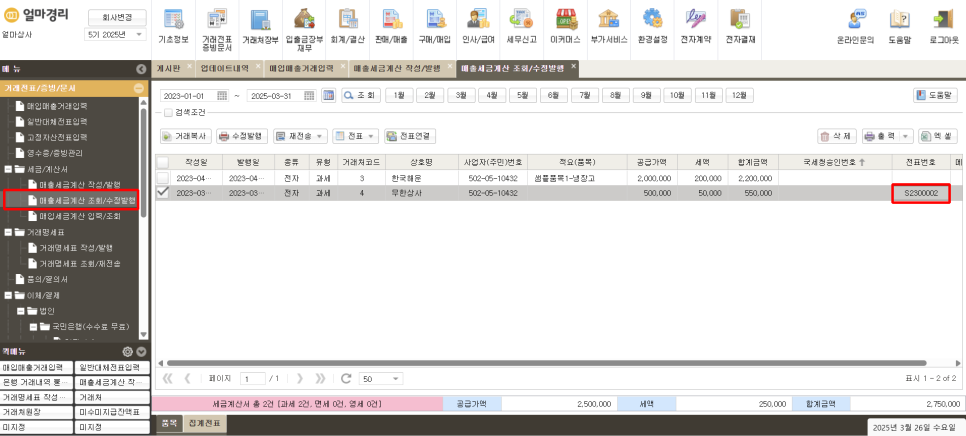Open the 환경설정 gear module
This screenshot has height=436, width=966.
[x=652, y=26]
